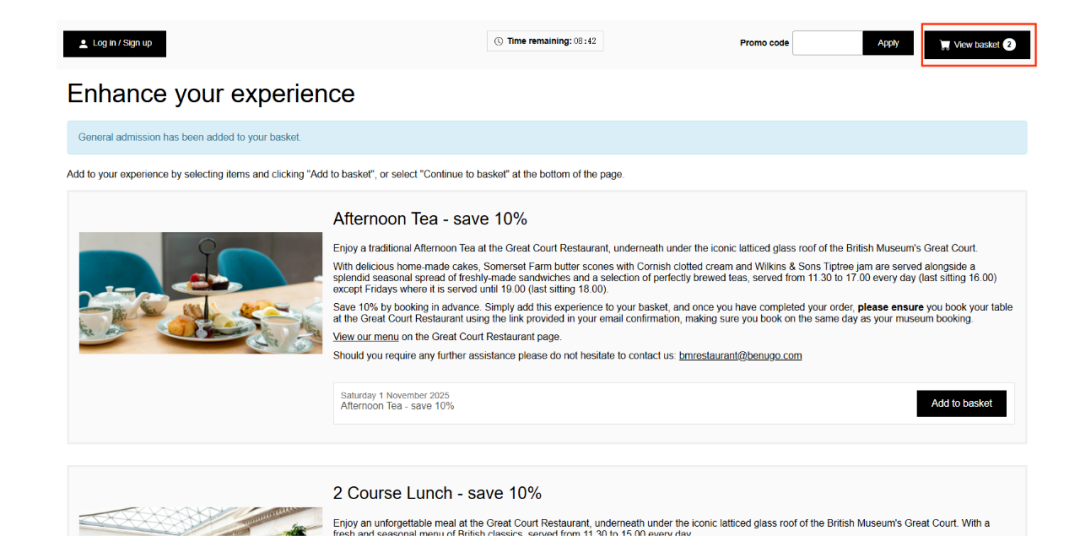Click the Promo code label text
1080x536 pixels.
(764, 43)
